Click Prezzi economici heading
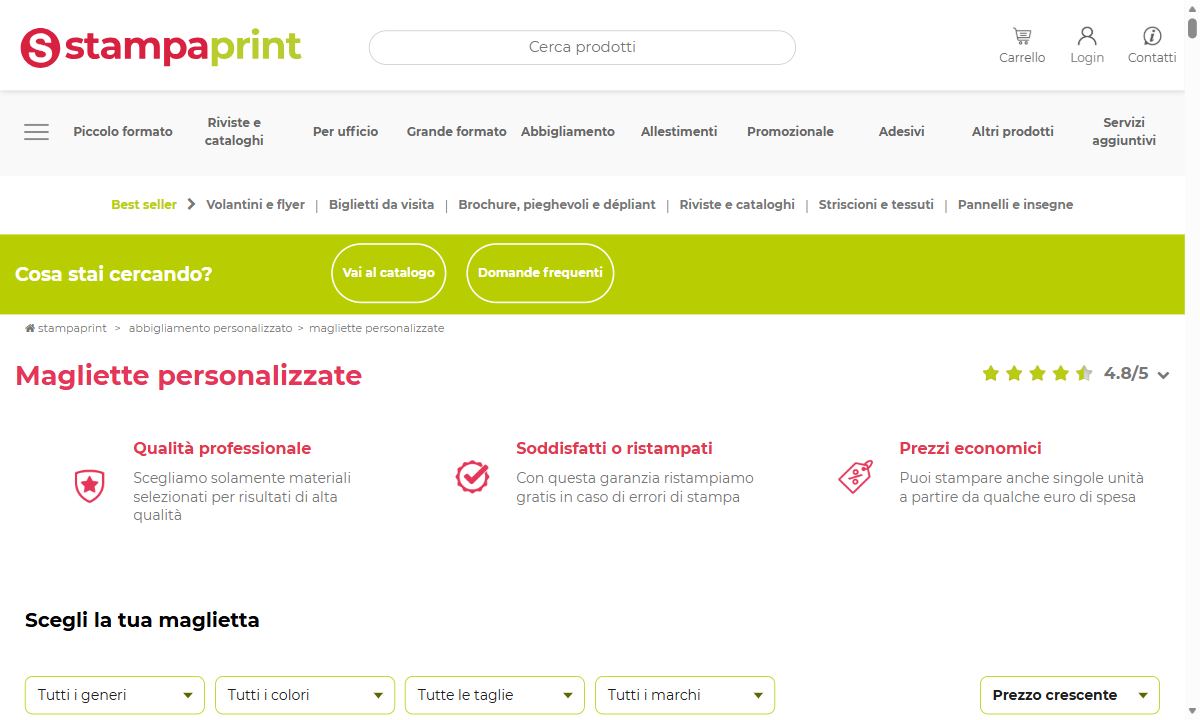 coord(970,449)
